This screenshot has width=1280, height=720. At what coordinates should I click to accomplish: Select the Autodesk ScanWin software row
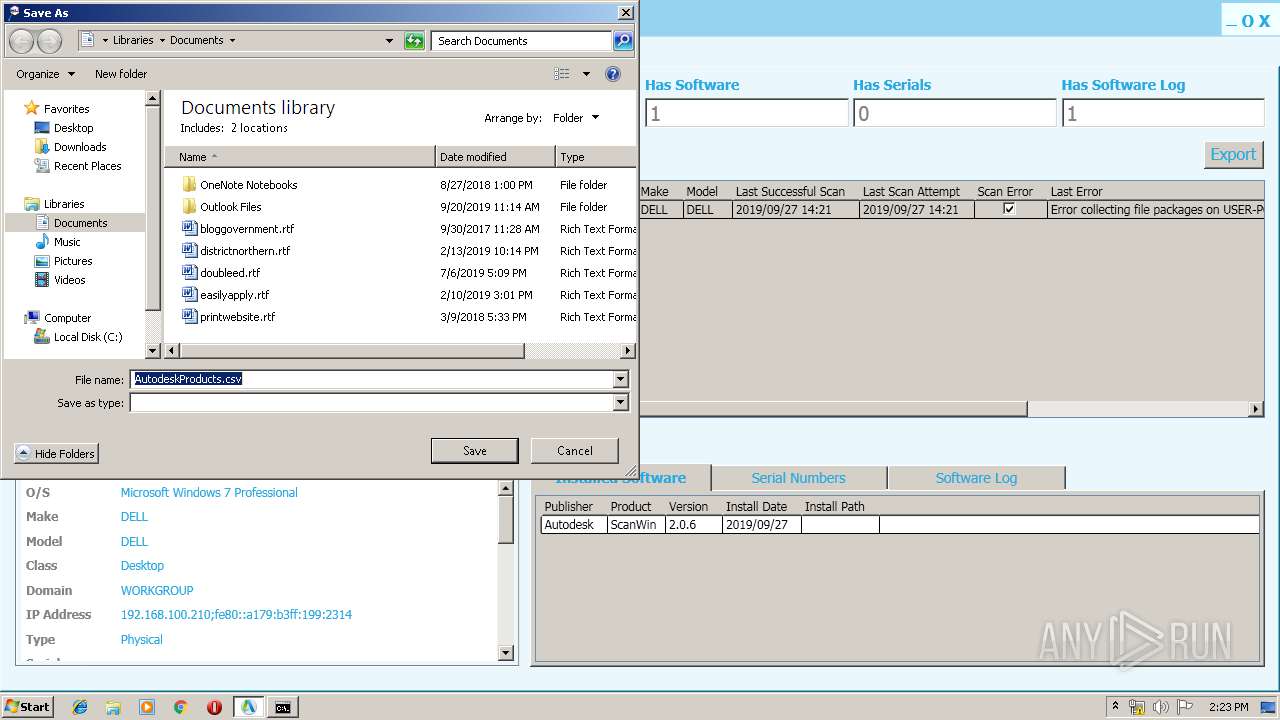pyautogui.click(x=899, y=524)
